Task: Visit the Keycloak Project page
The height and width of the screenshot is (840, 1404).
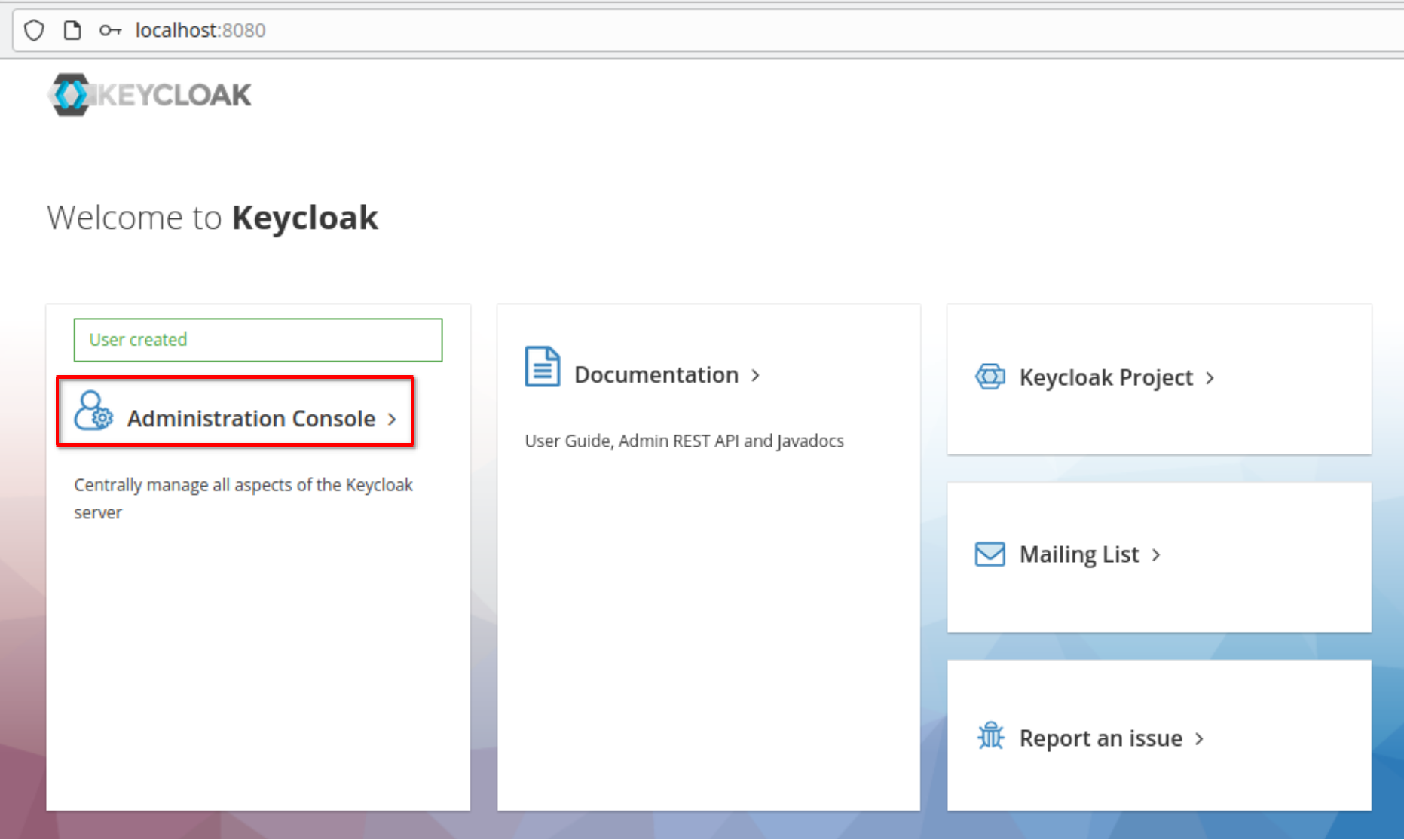Action: (x=1104, y=377)
